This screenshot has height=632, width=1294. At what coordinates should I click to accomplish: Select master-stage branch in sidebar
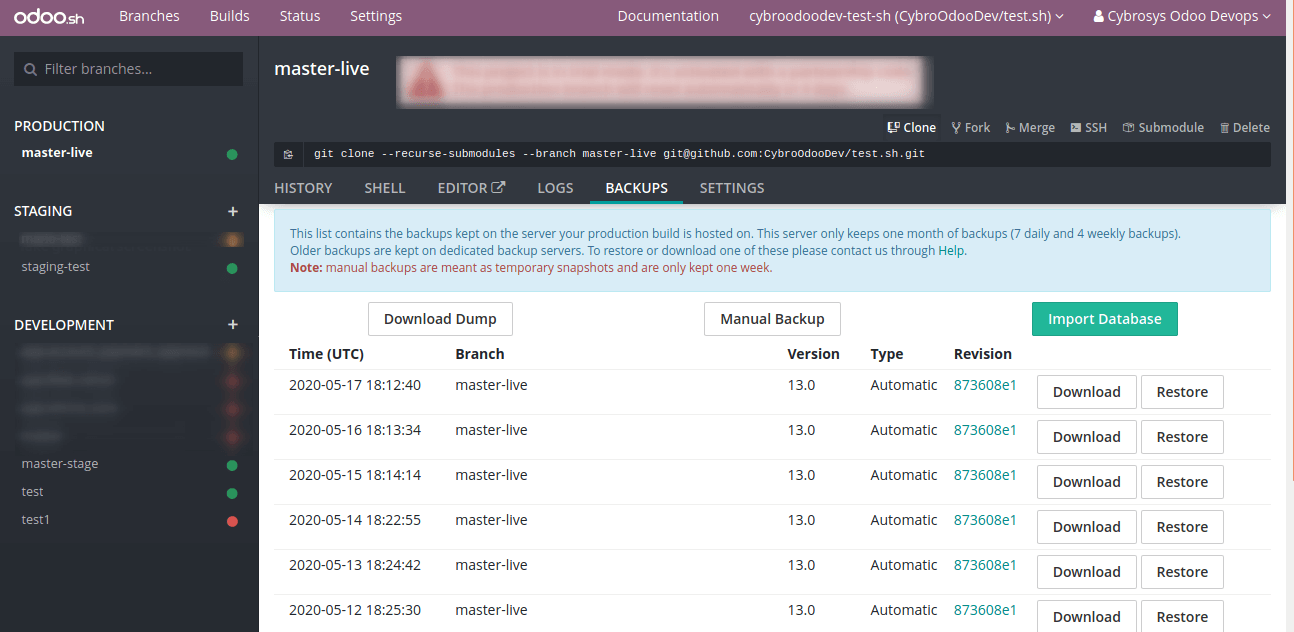pyautogui.click(x=60, y=464)
